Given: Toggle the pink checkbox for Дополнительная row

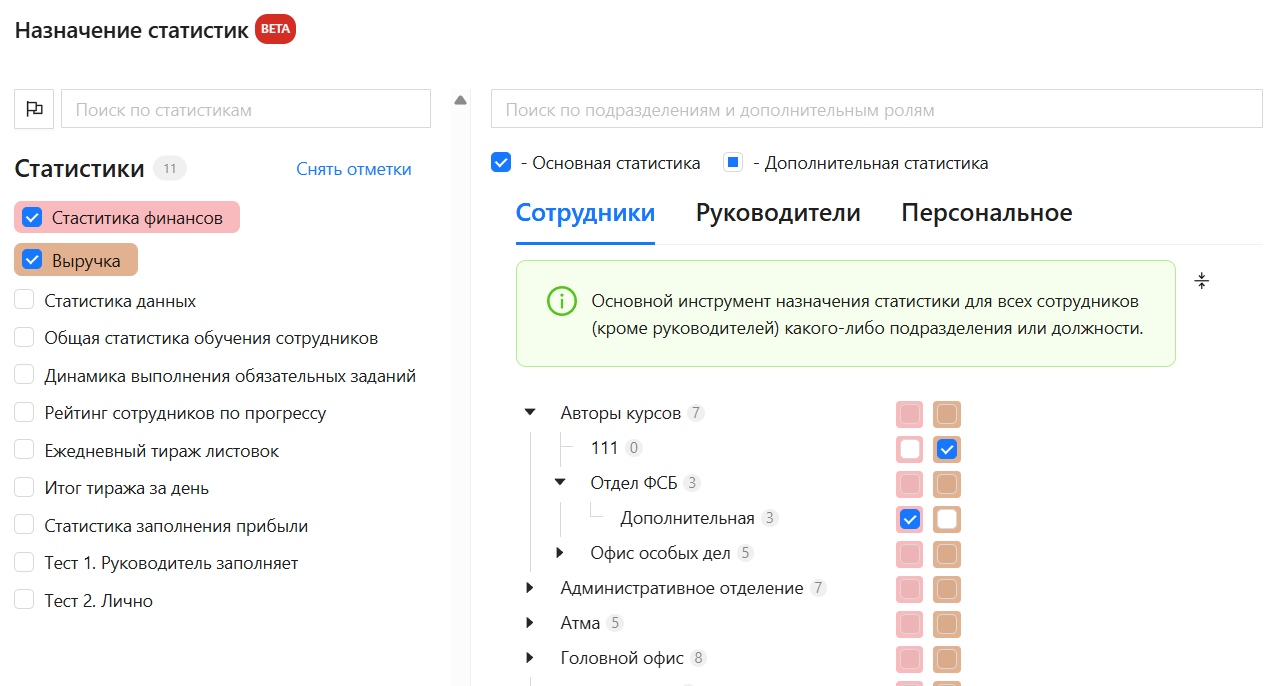Looking at the screenshot, I should (909, 519).
